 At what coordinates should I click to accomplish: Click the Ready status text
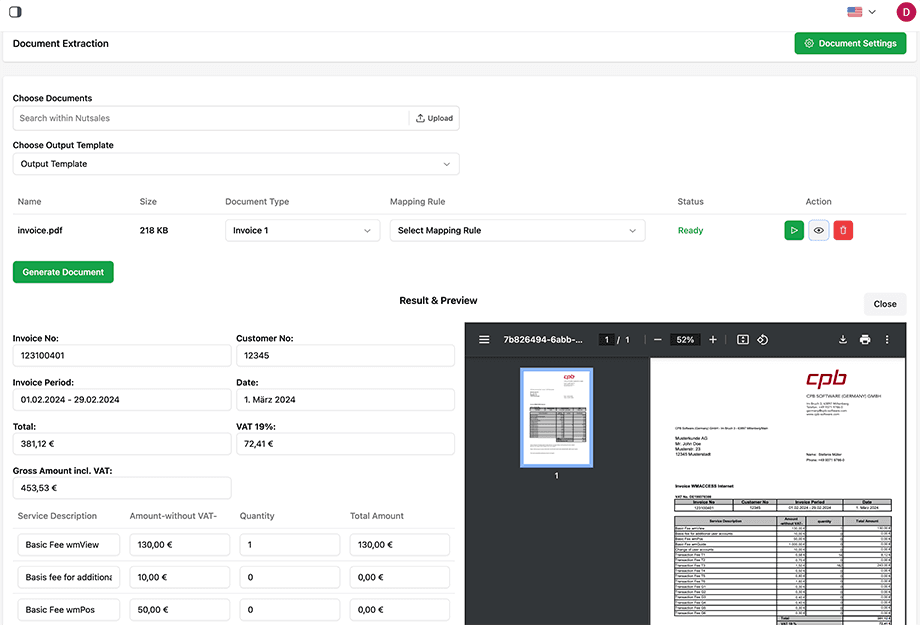(x=690, y=231)
